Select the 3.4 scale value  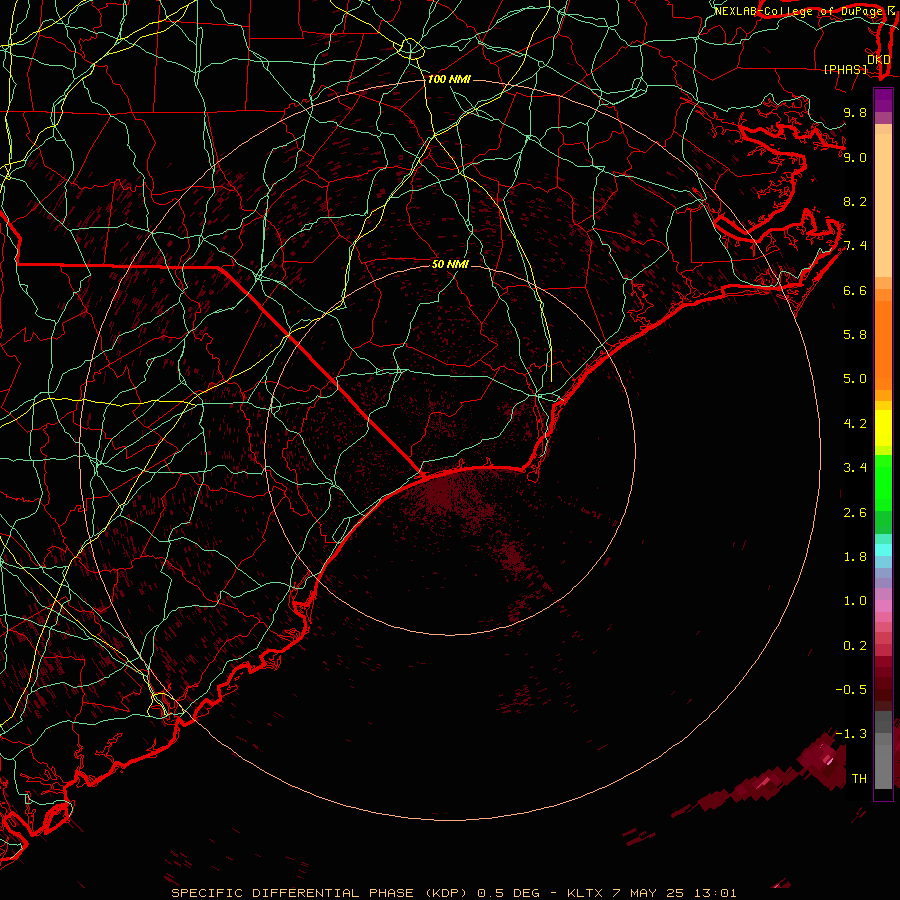(x=855, y=468)
